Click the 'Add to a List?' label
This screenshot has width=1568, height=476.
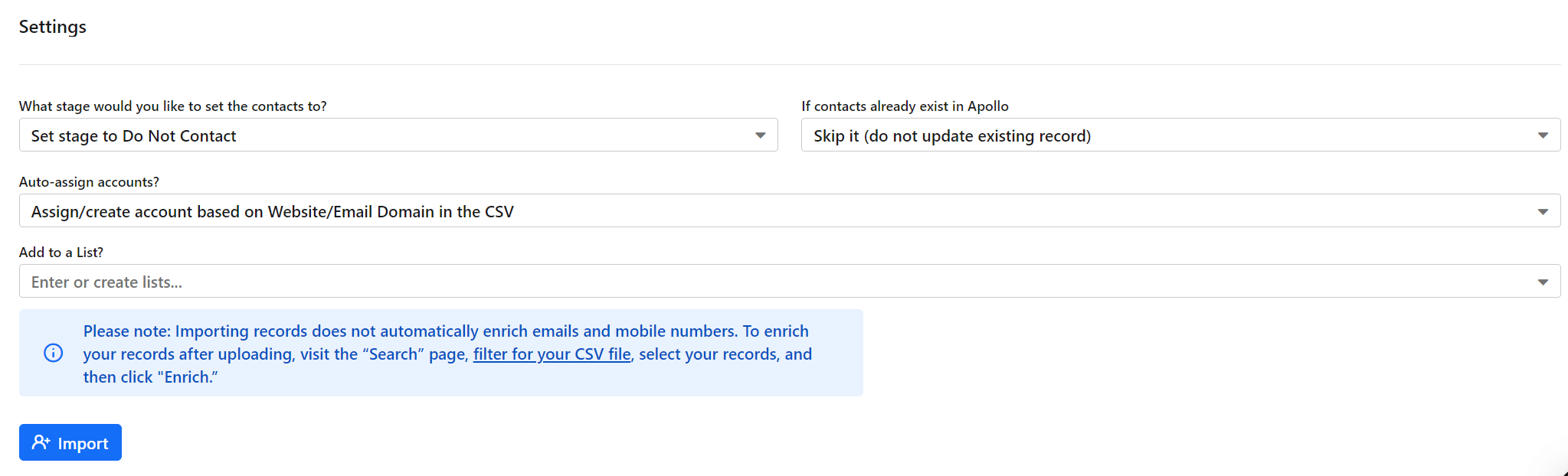click(61, 253)
